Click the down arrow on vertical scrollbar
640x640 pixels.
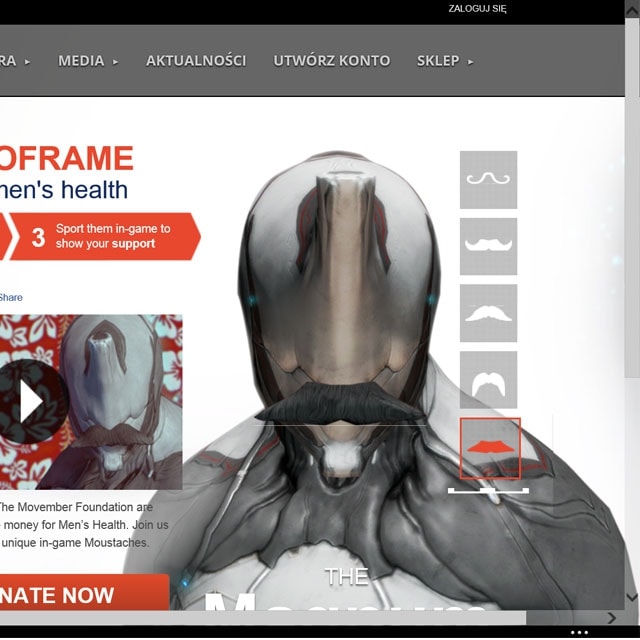pyautogui.click(x=632, y=599)
